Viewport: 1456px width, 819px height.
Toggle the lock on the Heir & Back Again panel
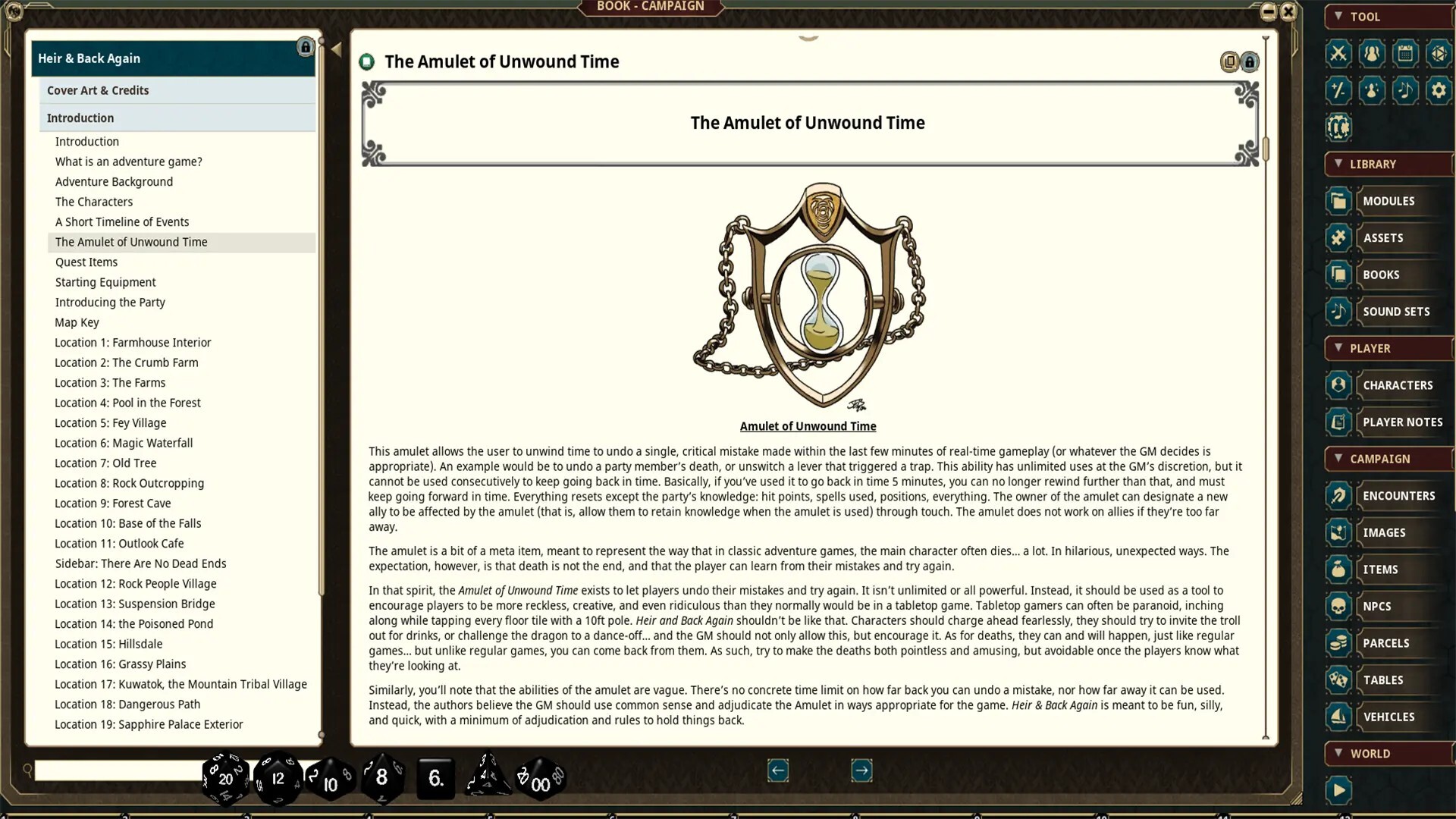pyautogui.click(x=306, y=47)
